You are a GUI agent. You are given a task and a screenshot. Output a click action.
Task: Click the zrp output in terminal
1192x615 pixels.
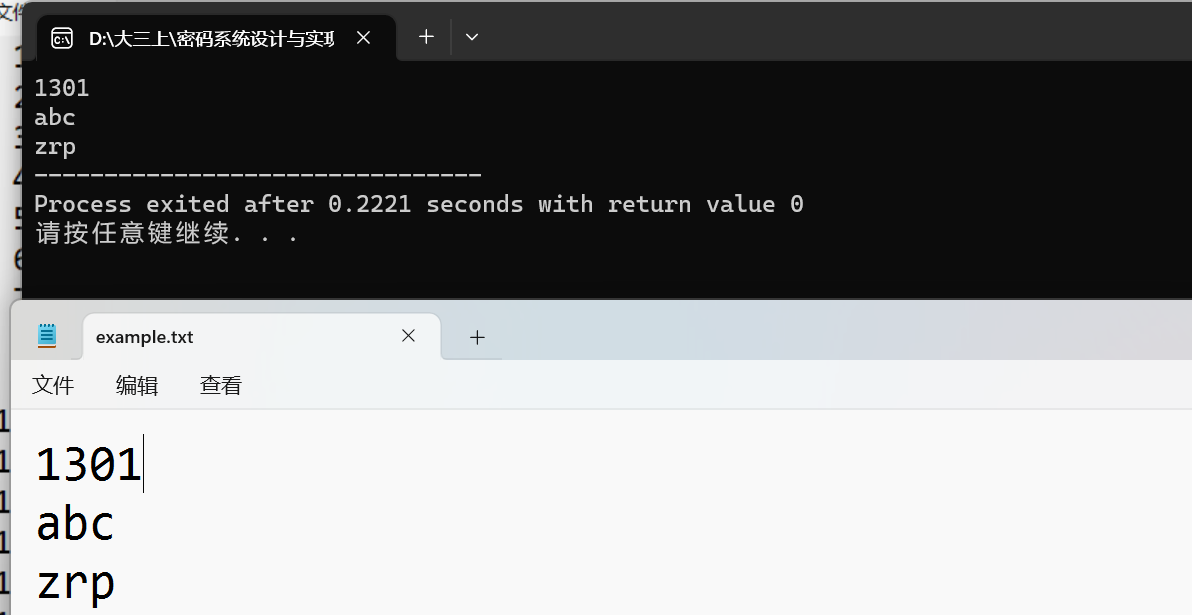coord(55,146)
